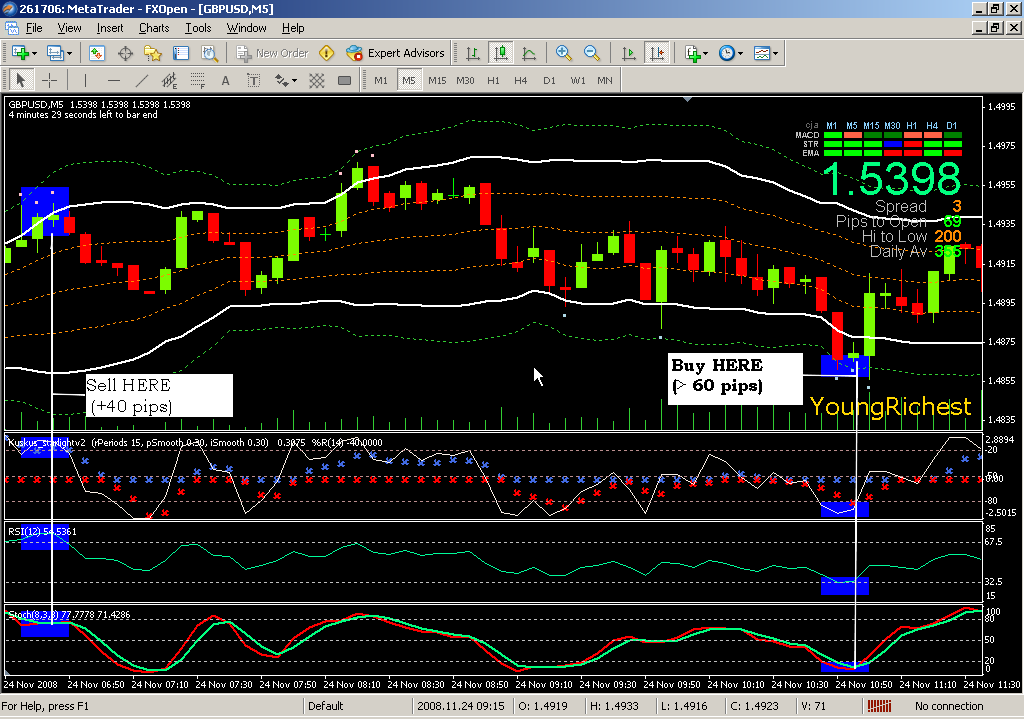The height and width of the screenshot is (719, 1024).
Task: Open the Indicators list dropdown
Action: (707, 53)
